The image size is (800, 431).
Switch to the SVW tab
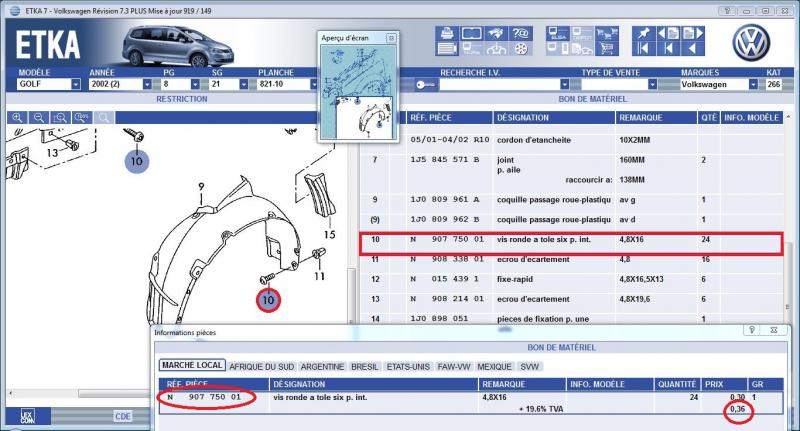coord(530,367)
